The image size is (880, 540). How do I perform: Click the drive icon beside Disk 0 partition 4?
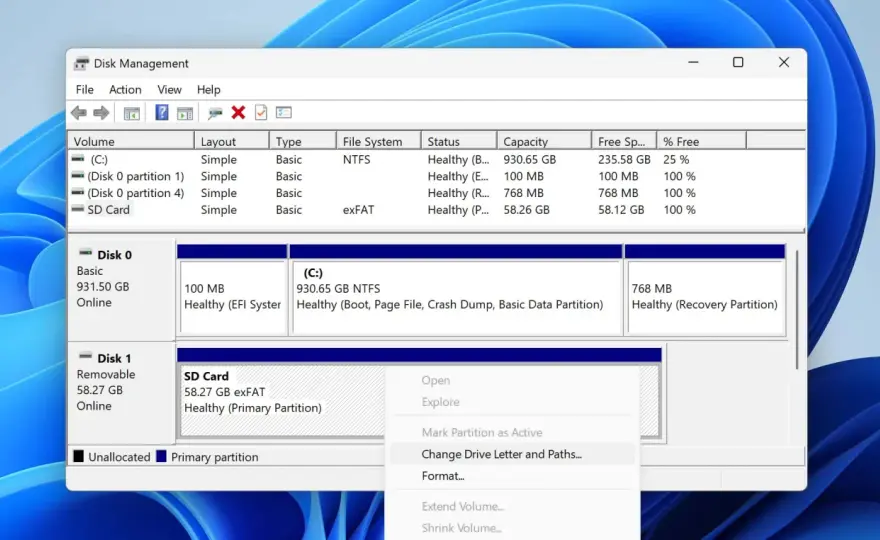78,193
